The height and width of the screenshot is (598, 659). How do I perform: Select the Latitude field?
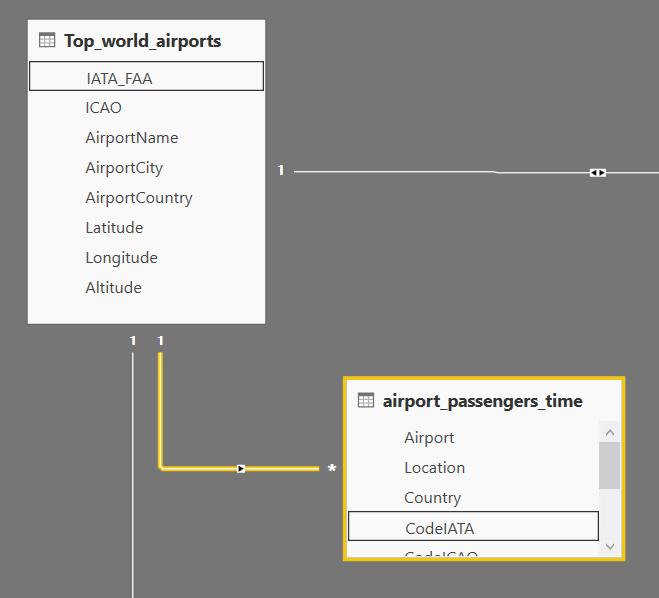click(114, 227)
